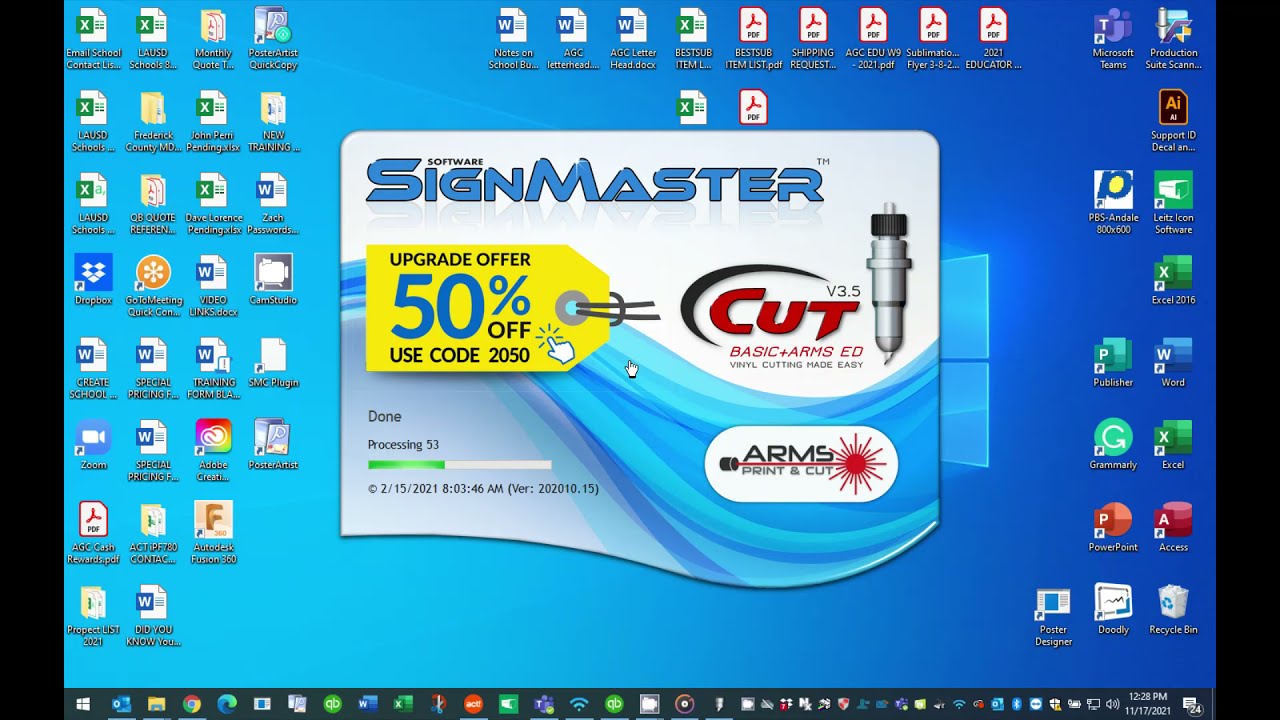Open the SMC Plugin file
The height and width of the screenshot is (720, 1280).
point(273,363)
